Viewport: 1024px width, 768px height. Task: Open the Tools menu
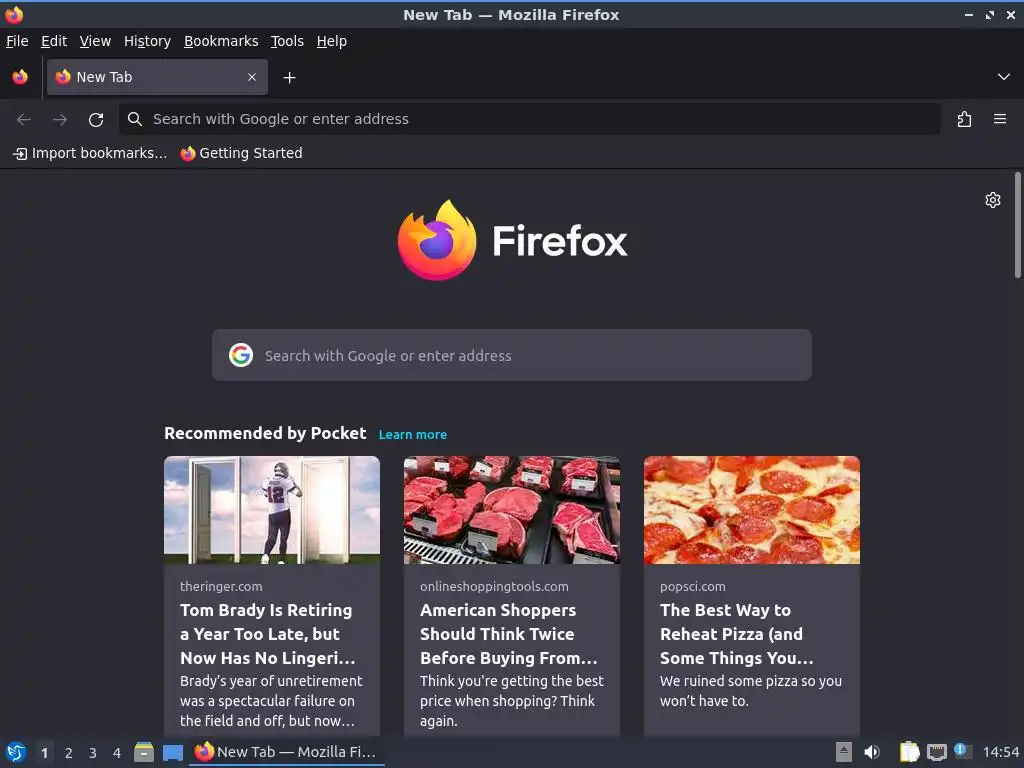287,41
